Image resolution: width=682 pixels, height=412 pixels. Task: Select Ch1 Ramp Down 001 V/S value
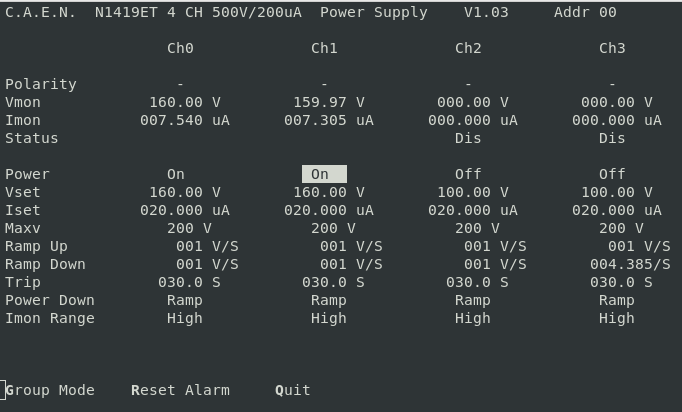coord(351,264)
